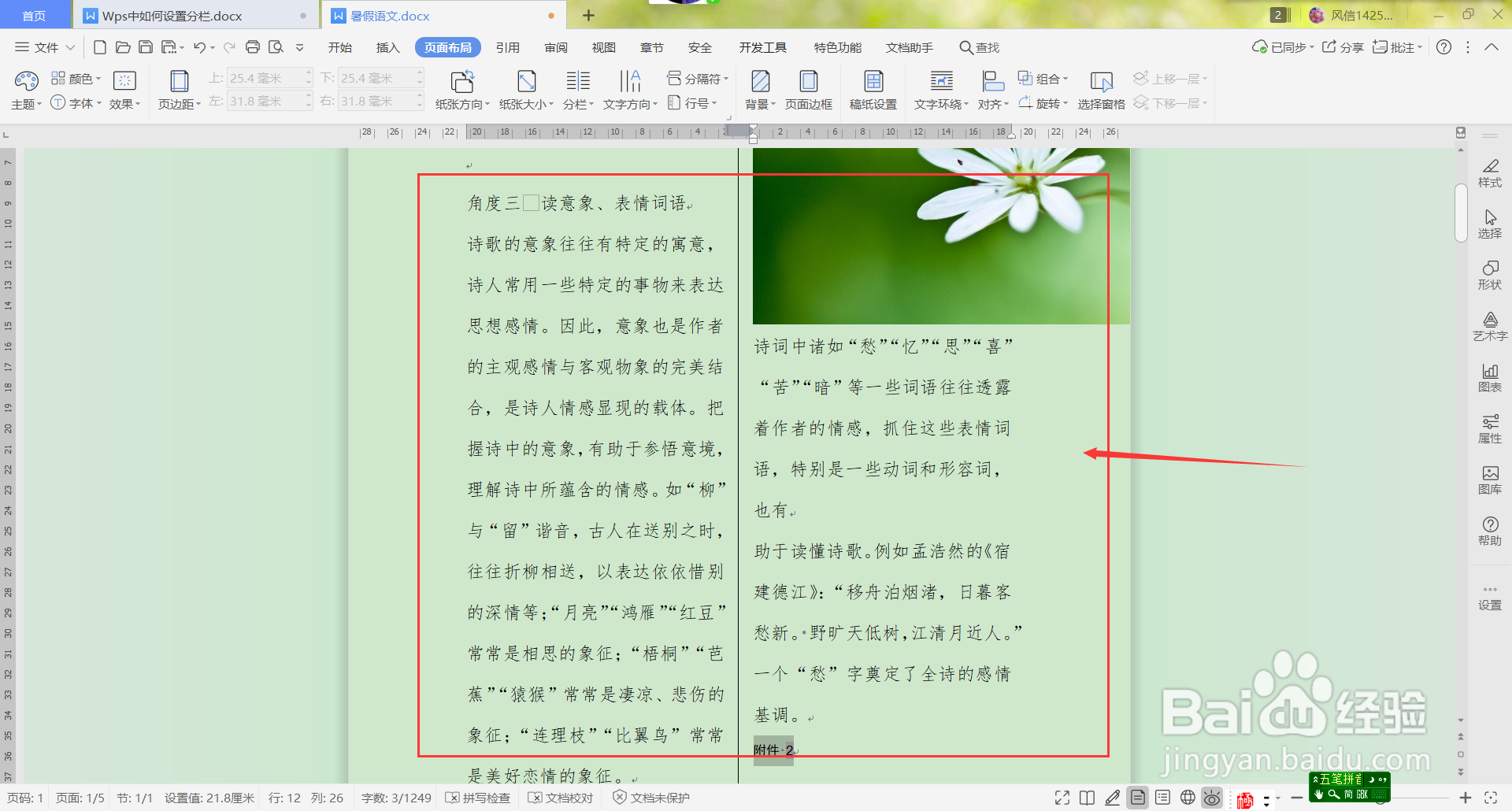Open 纸张方向 to change page orientation
1512x811 pixels.
(463, 89)
